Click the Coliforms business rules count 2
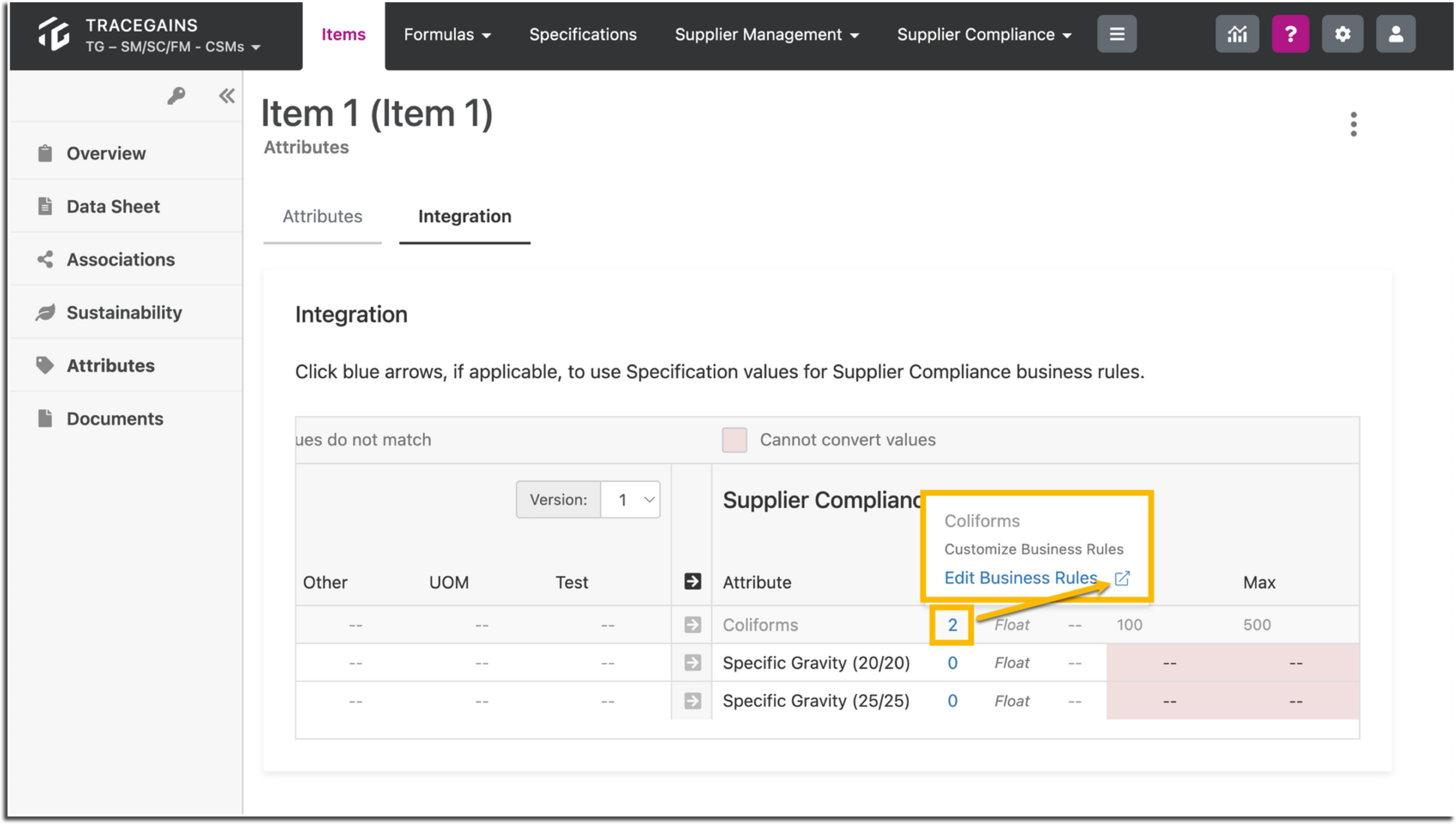 952,625
